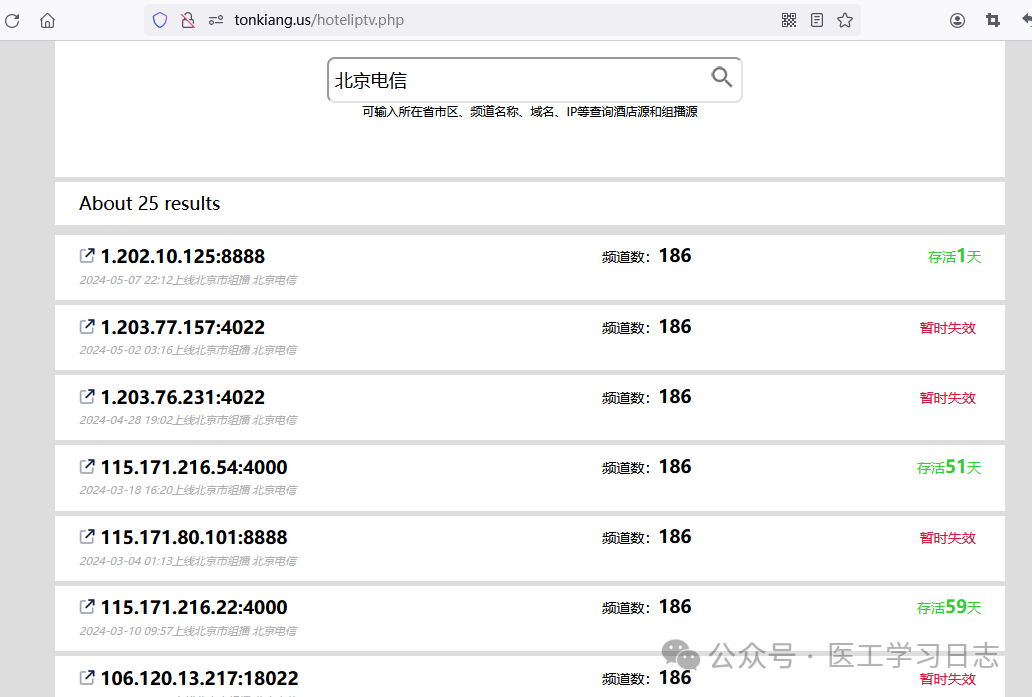The width and height of the screenshot is (1032, 697).
Task: Click 频道数 186 for 115.171.216.22:4000
Action: click(x=646, y=607)
